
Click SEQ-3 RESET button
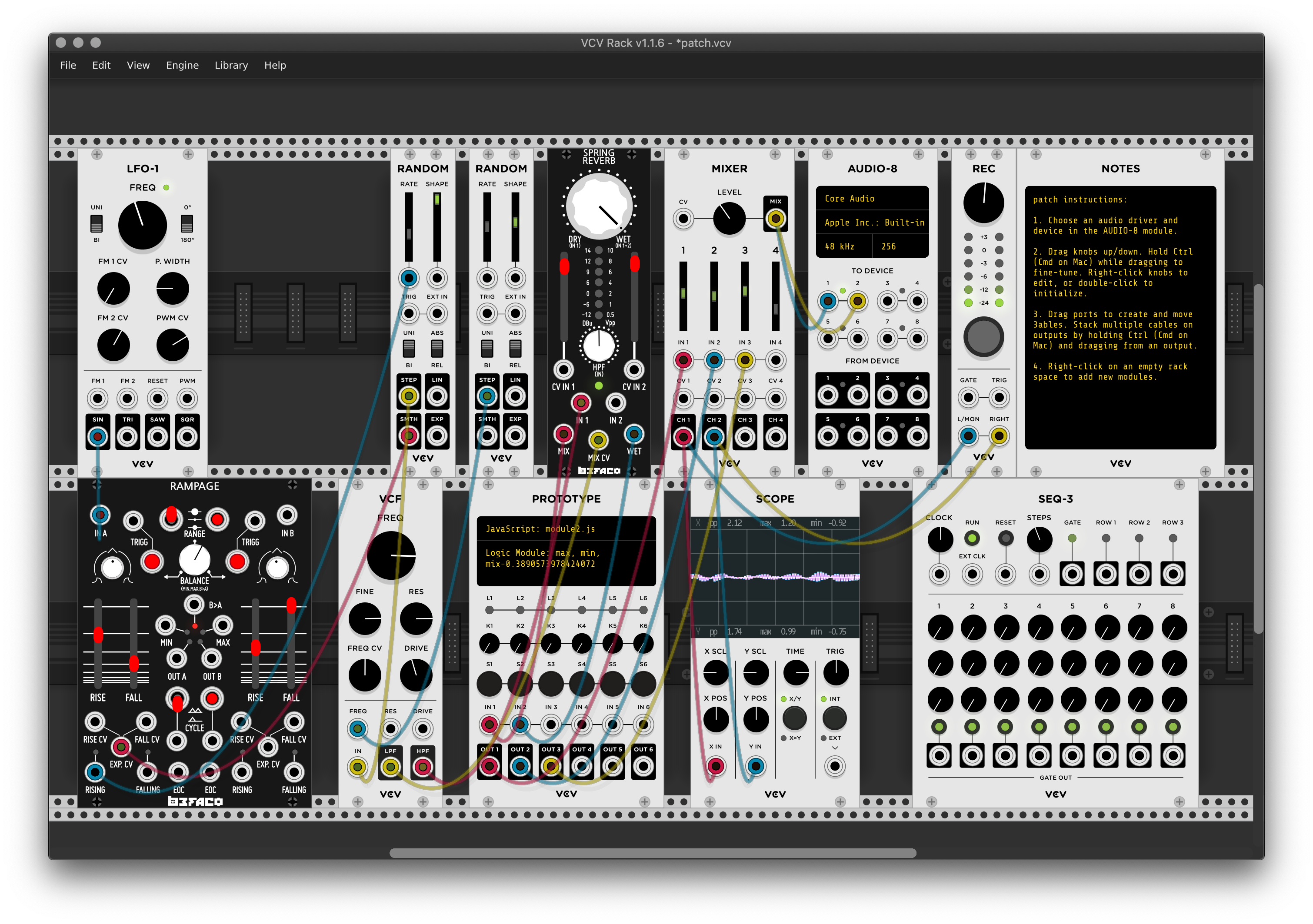click(x=1005, y=538)
